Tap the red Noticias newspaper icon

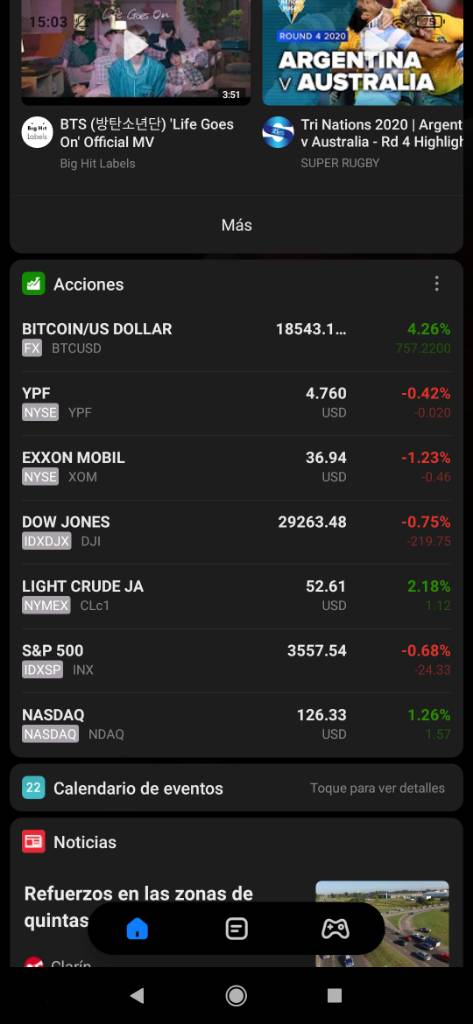click(33, 841)
